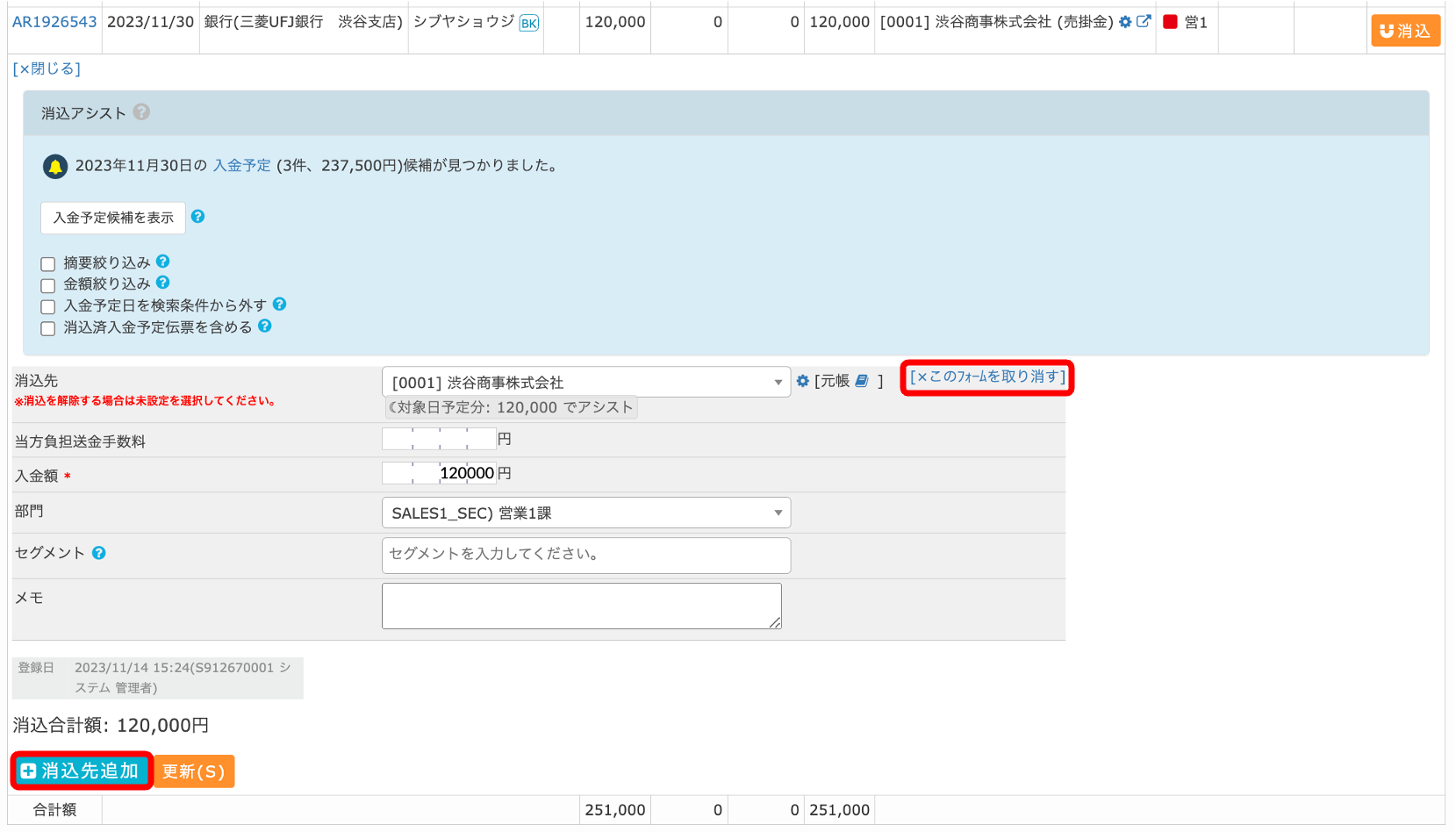Click help icon next to 消込アシスト title
Image resolution: width=1456 pixels, height=832 pixels.
[x=141, y=112]
